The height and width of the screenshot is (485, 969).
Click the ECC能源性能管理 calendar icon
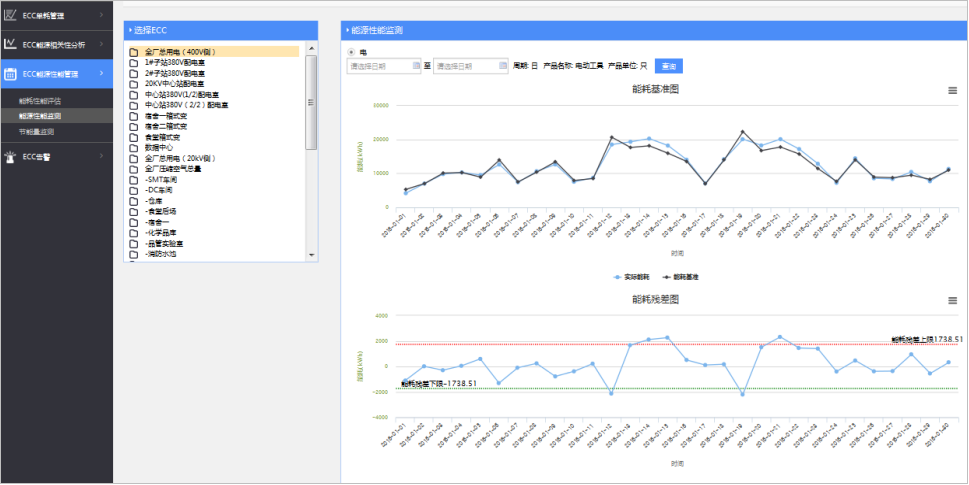[10, 74]
